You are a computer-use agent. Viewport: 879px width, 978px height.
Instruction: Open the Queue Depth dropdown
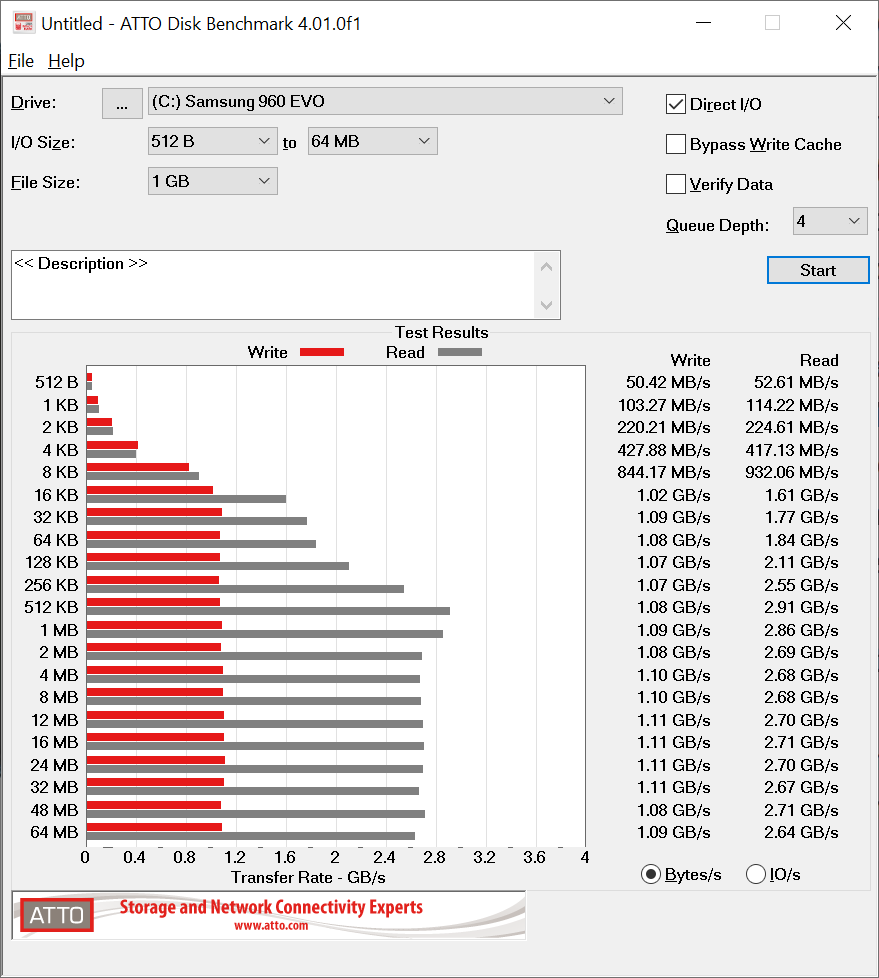(x=830, y=221)
